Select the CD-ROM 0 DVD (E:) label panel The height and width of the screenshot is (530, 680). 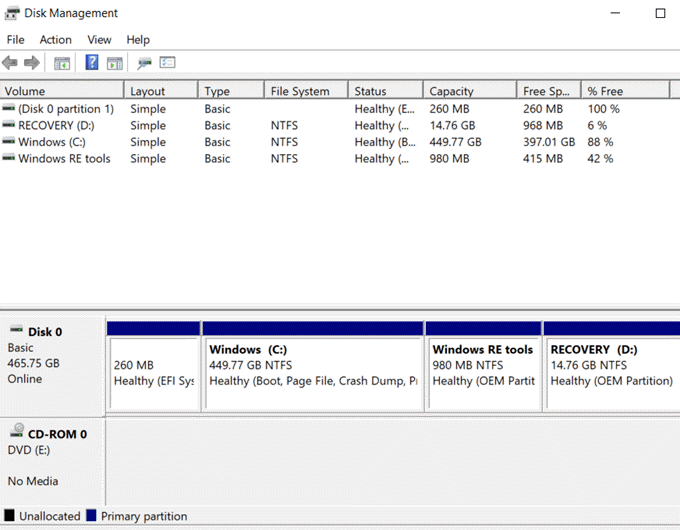pos(52,461)
